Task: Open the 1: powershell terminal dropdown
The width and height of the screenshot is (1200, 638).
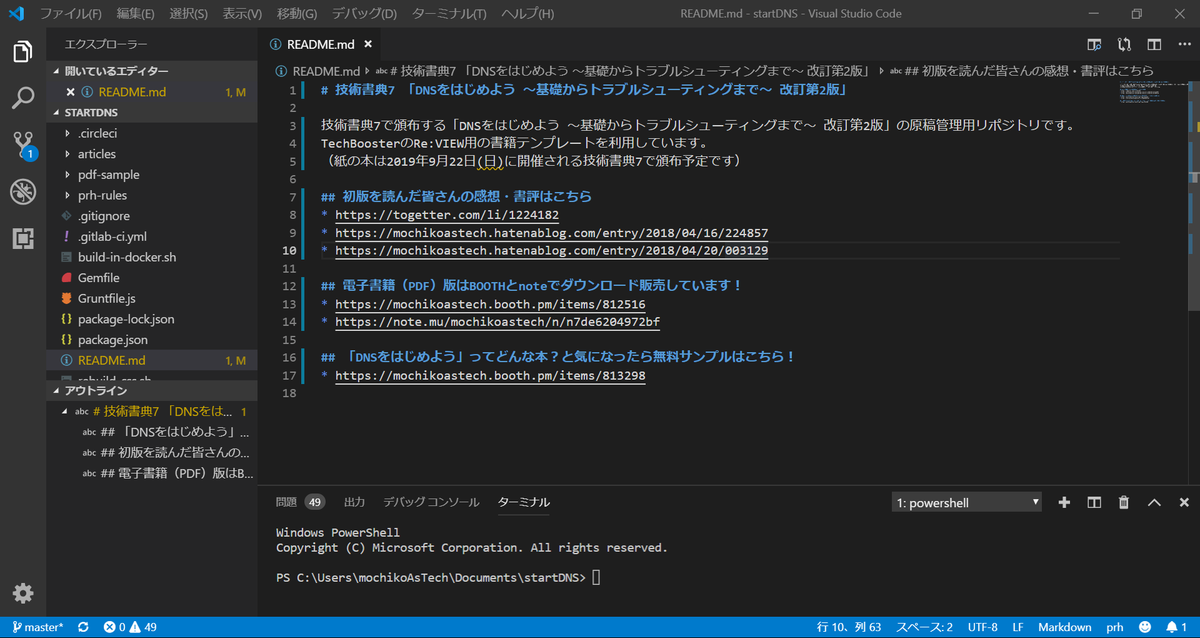Action: (966, 502)
